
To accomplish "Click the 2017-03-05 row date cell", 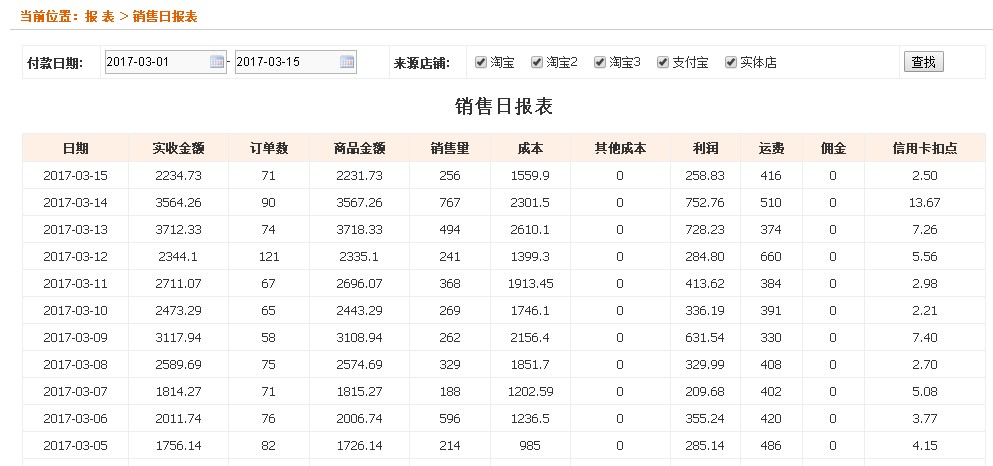I will tap(75, 445).
